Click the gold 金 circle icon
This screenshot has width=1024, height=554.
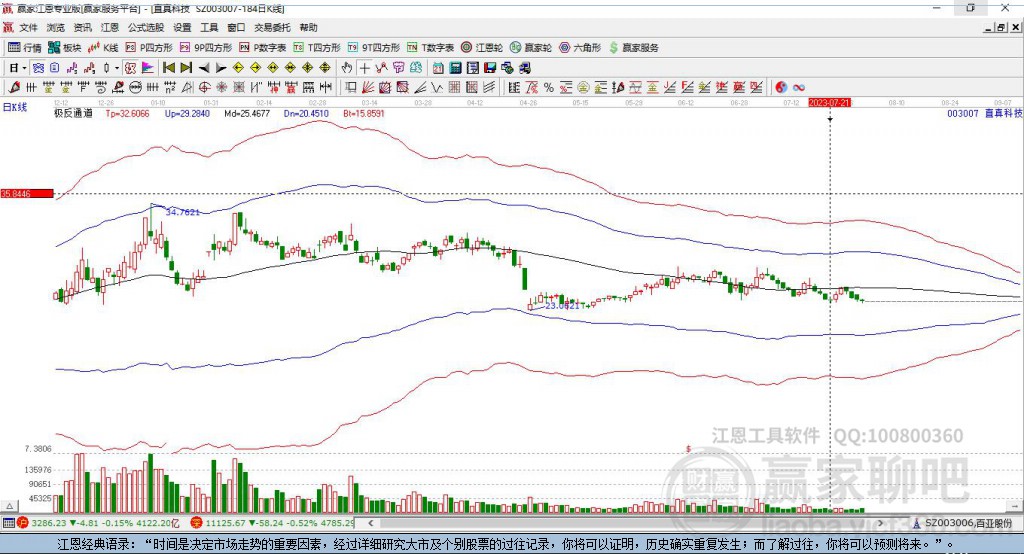click(x=583, y=87)
